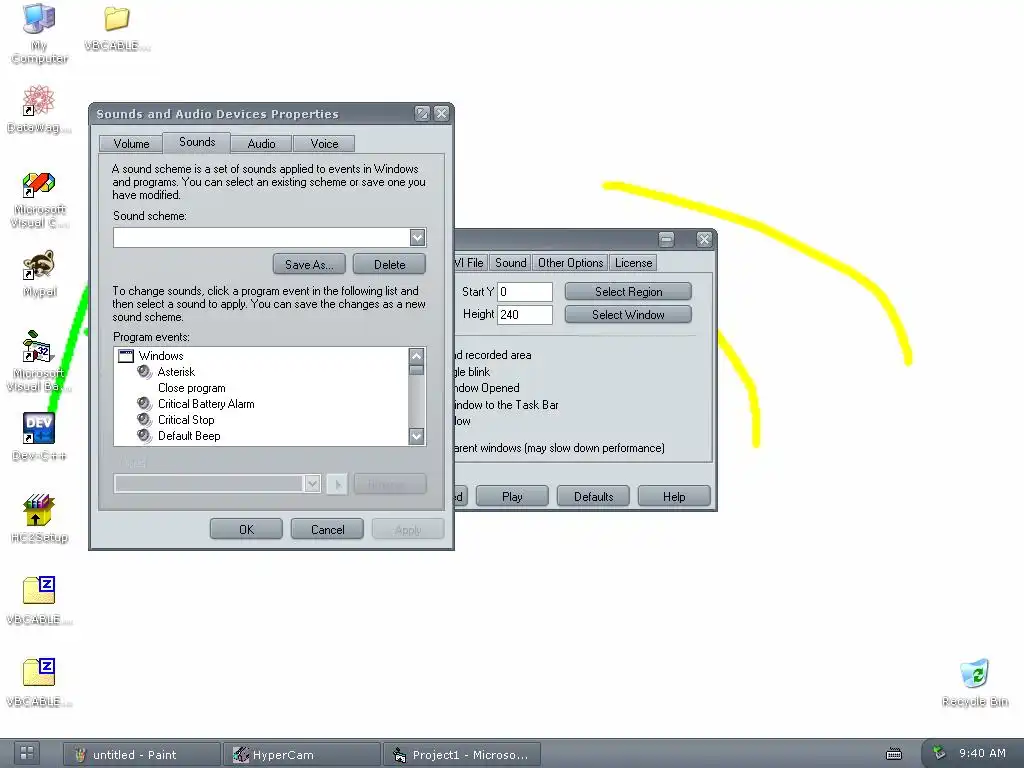Click the Browse button in Sounds dialog

tap(390, 485)
